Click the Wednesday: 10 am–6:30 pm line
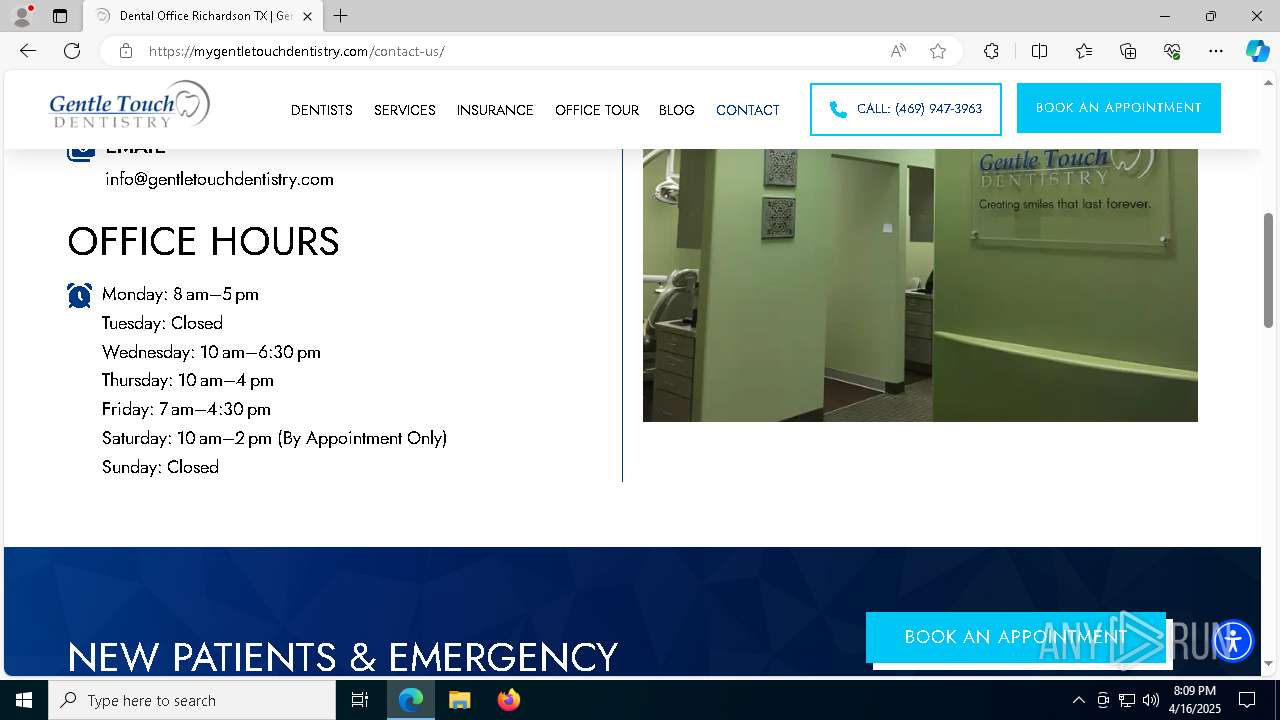Screen dimensions: 1280x720 (211, 352)
